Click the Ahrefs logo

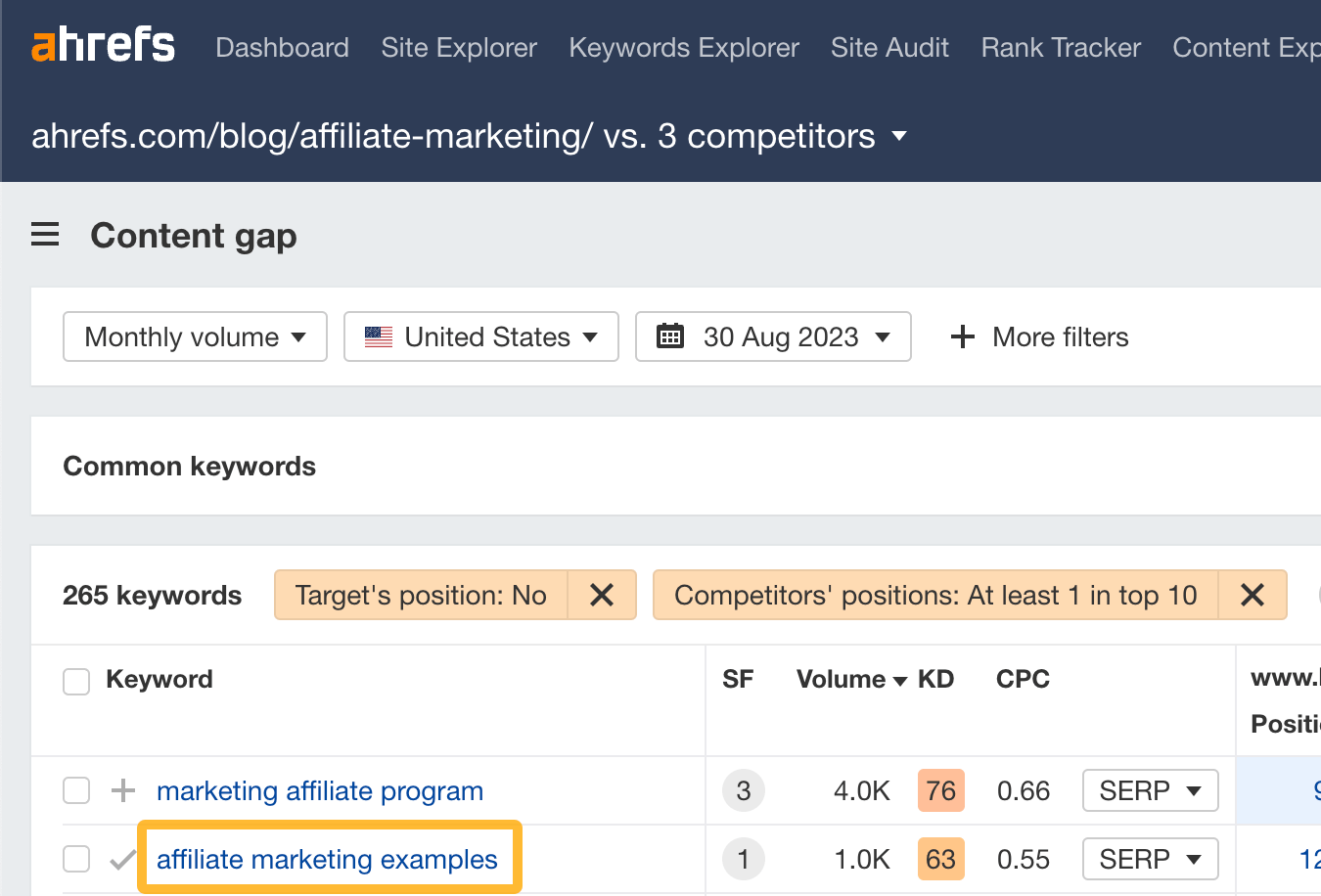point(103,44)
